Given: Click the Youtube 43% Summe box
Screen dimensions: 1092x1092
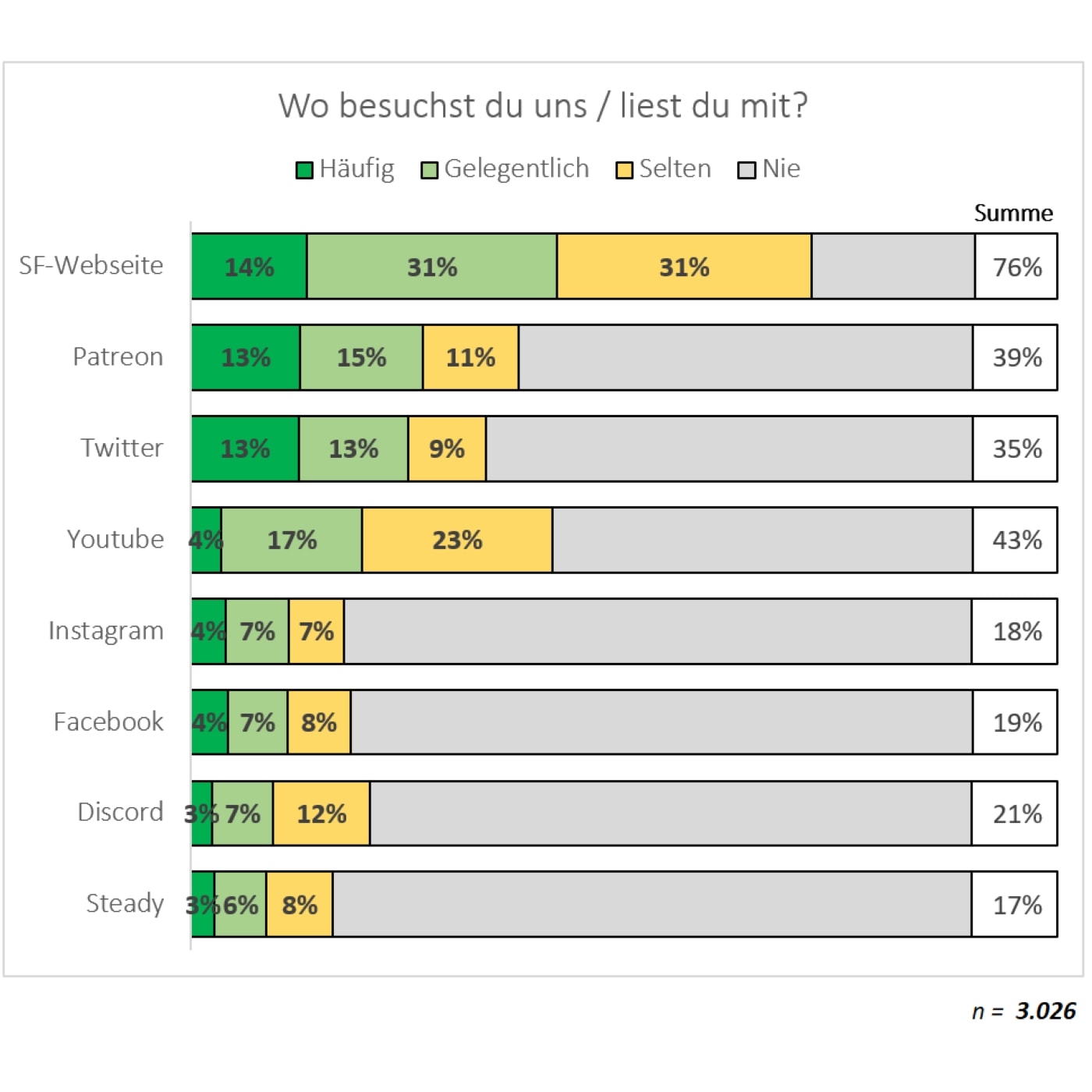Looking at the screenshot, I should click(x=1016, y=540).
